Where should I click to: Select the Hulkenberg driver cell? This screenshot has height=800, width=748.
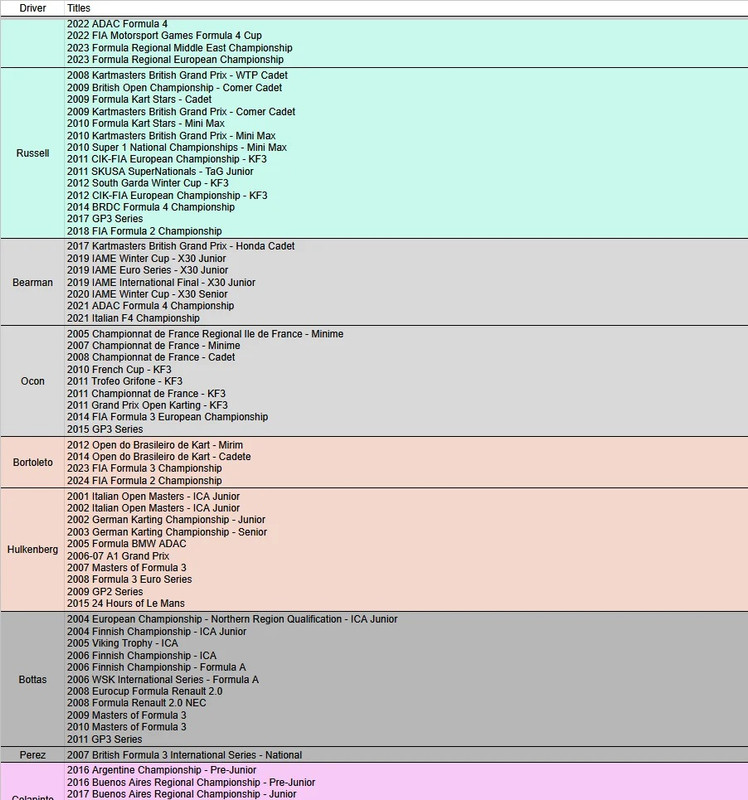[32, 549]
